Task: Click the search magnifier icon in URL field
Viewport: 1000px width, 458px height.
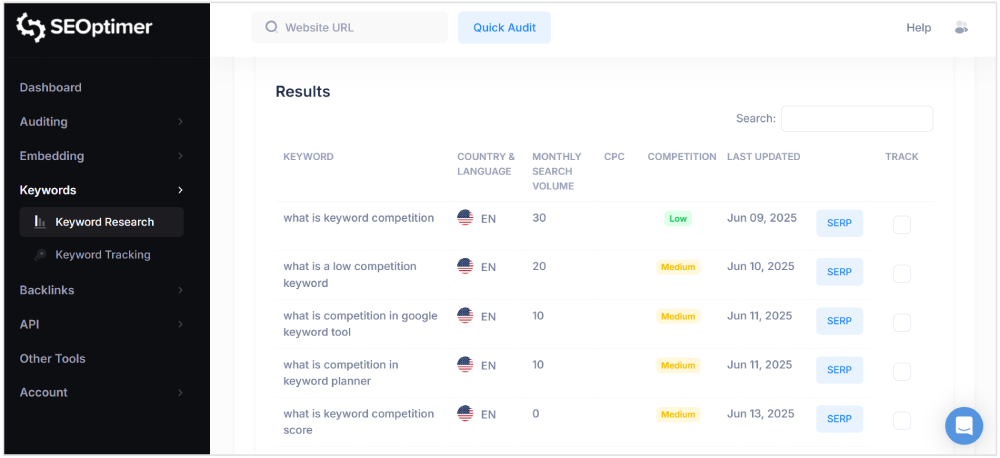Action: (x=271, y=28)
